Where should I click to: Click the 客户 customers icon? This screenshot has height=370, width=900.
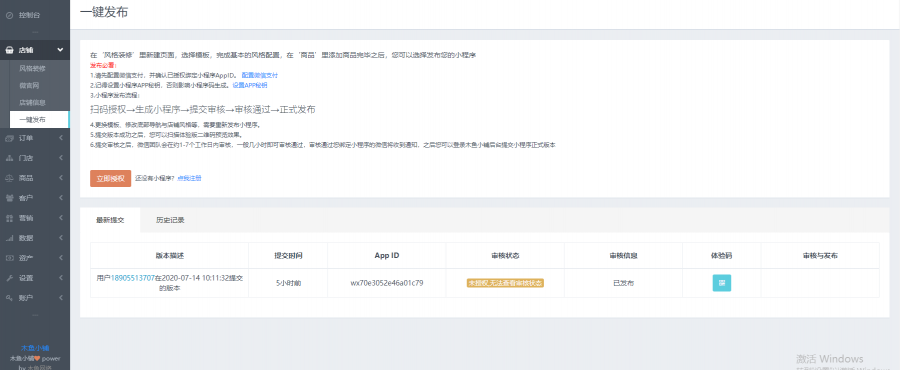tap(9, 198)
